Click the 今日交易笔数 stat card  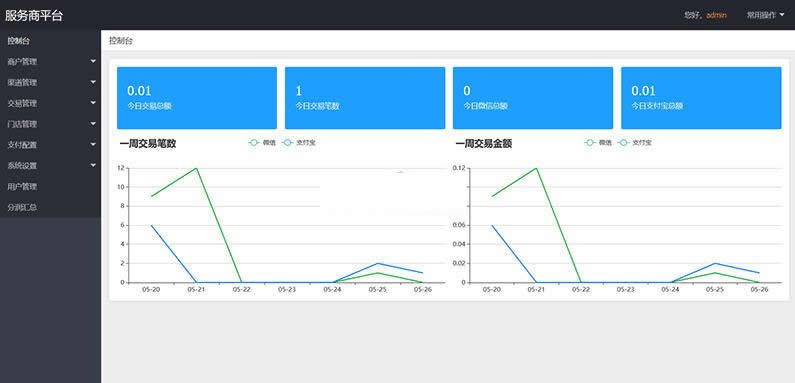[365, 98]
